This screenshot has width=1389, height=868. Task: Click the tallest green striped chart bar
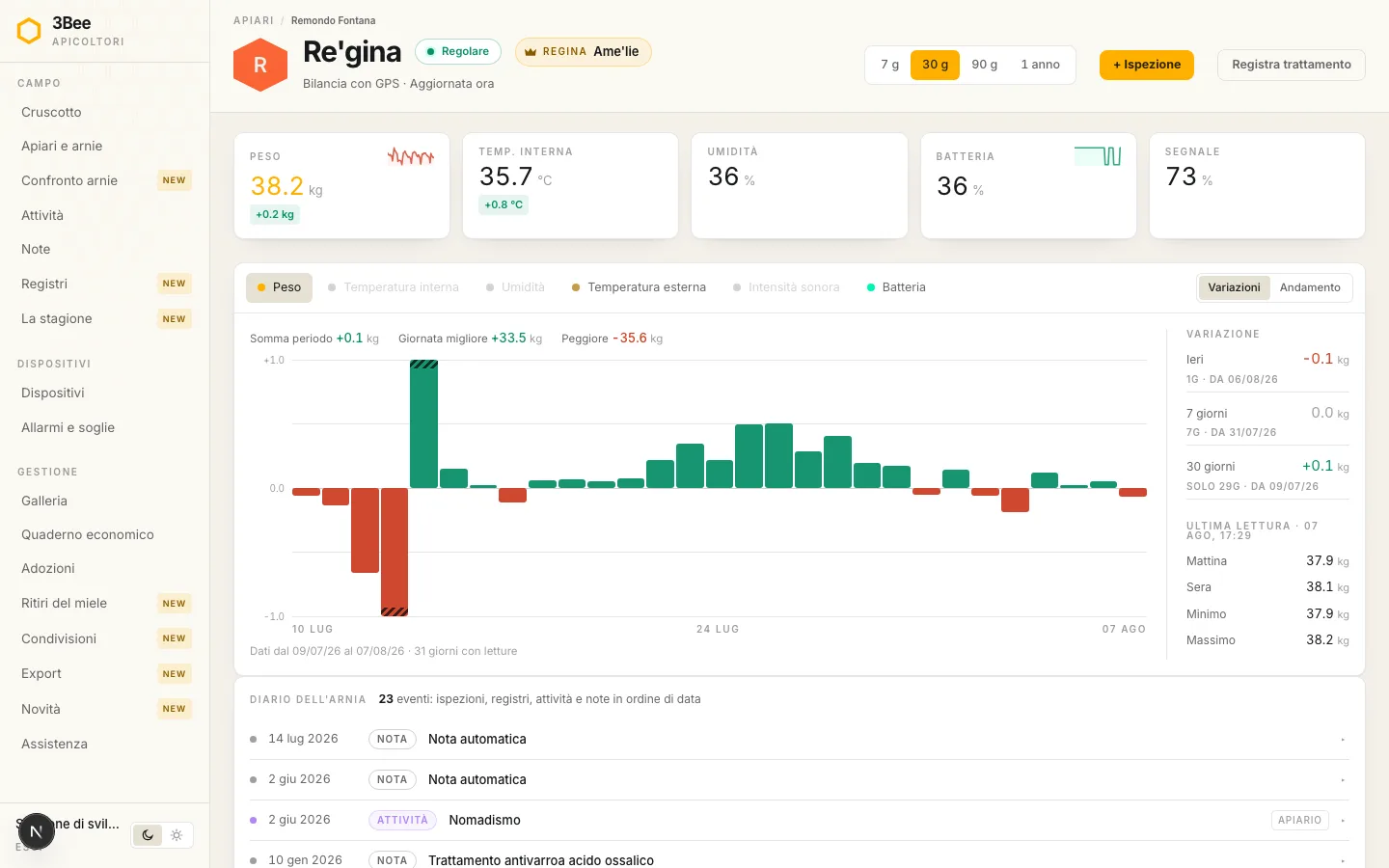[423, 424]
